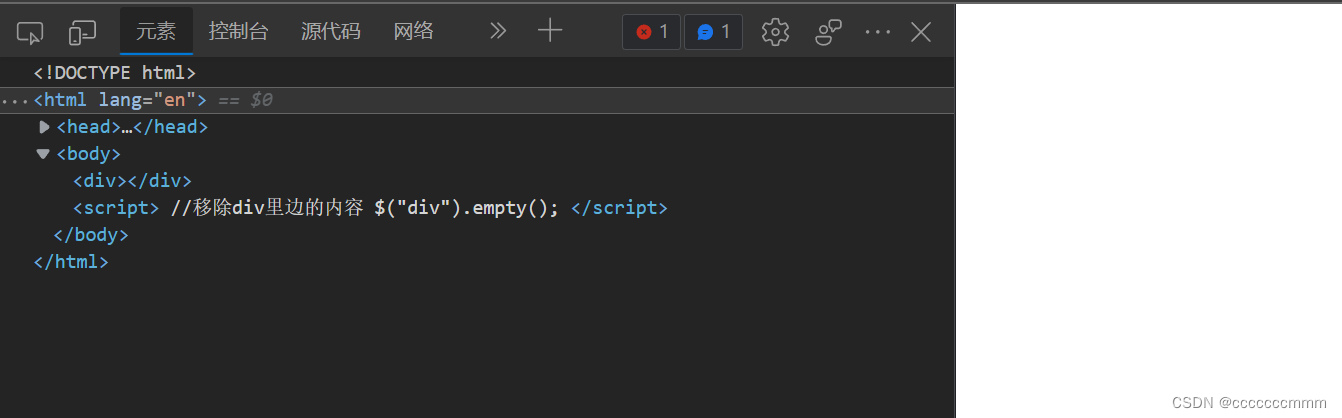Close the DevTools panel
This screenshot has width=1342, height=418.
[x=921, y=32]
